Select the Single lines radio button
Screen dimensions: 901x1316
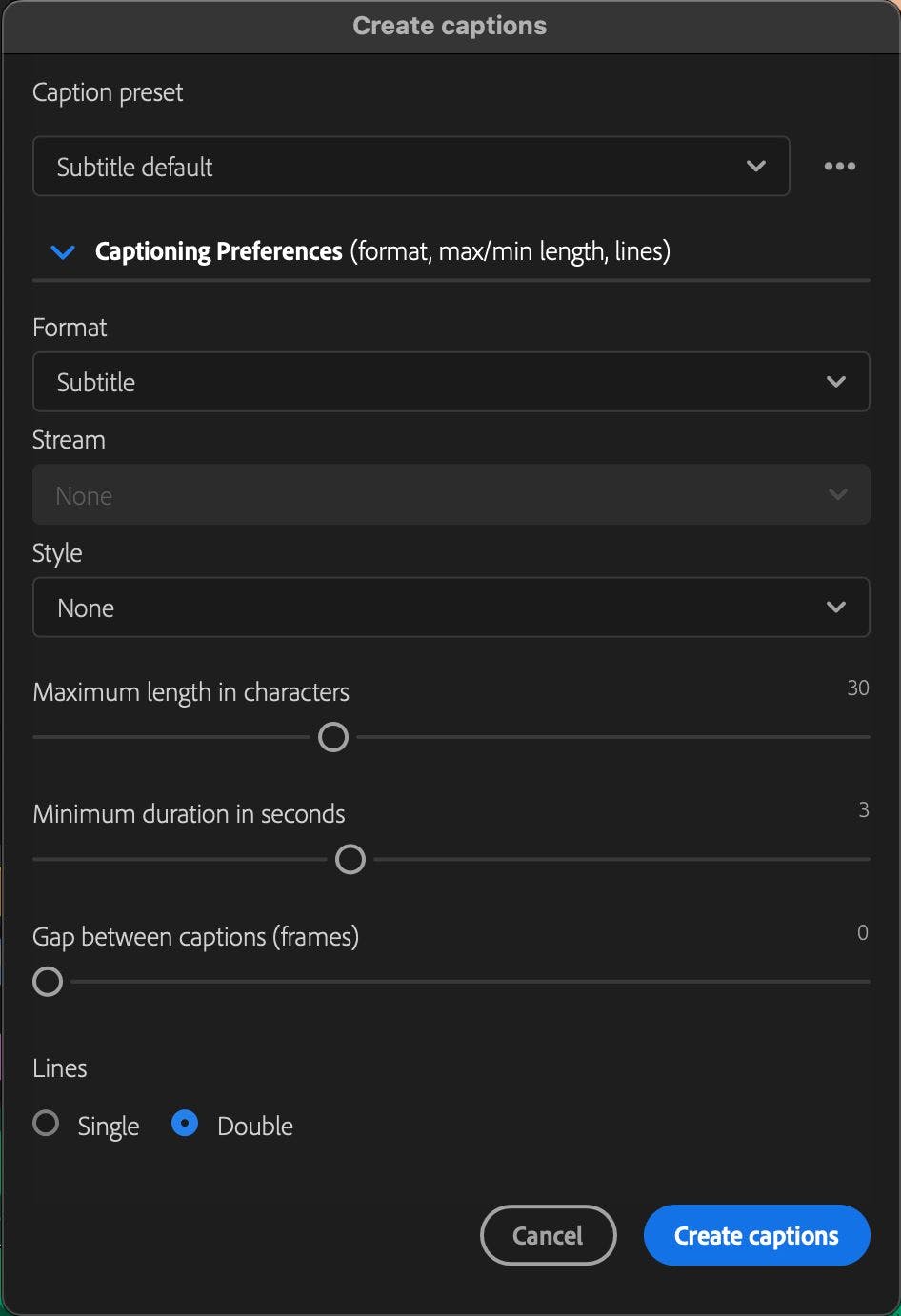[46, 1124]
